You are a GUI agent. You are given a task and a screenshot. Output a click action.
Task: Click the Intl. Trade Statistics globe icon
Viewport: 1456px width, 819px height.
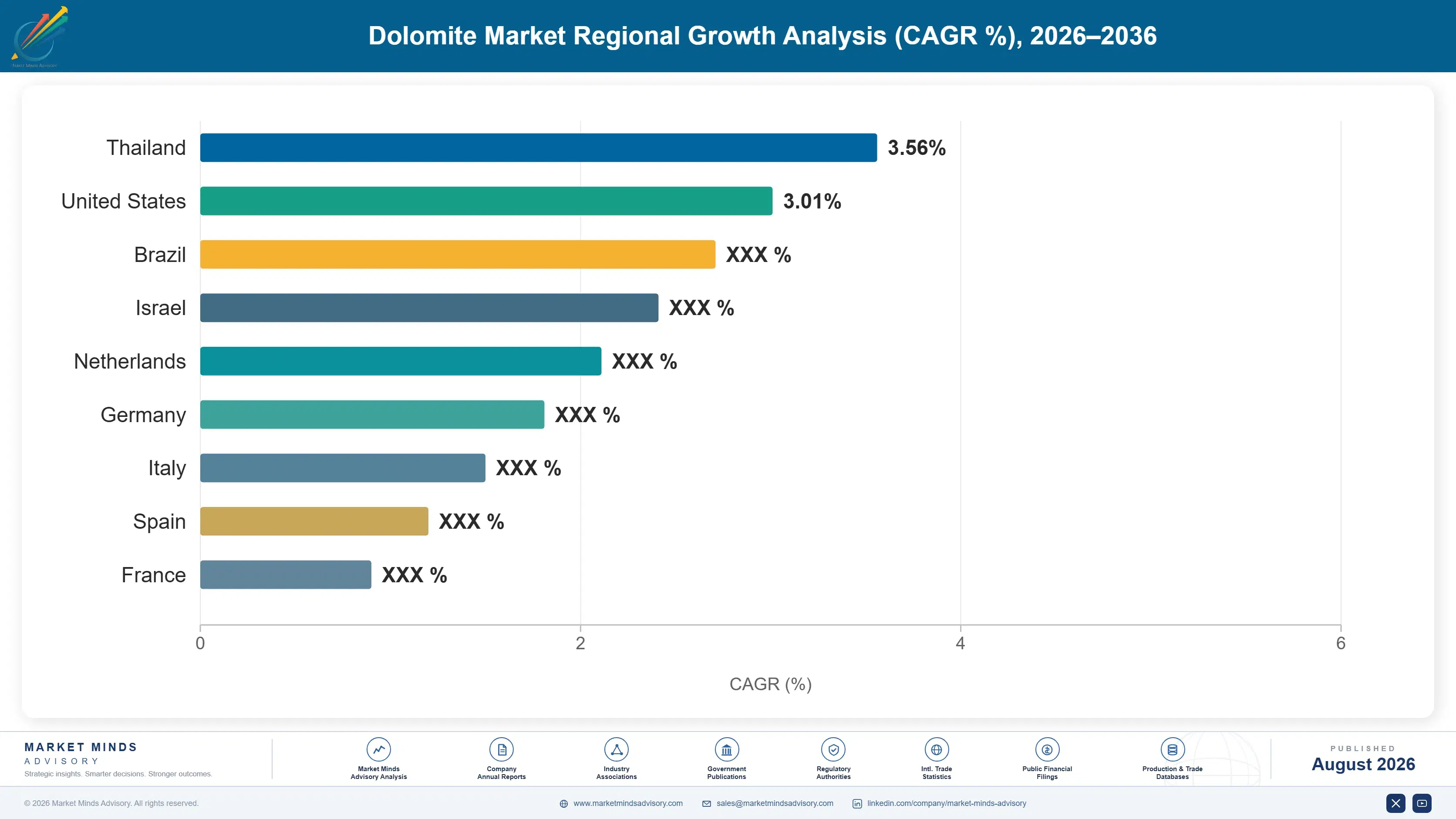pos(937,749)
